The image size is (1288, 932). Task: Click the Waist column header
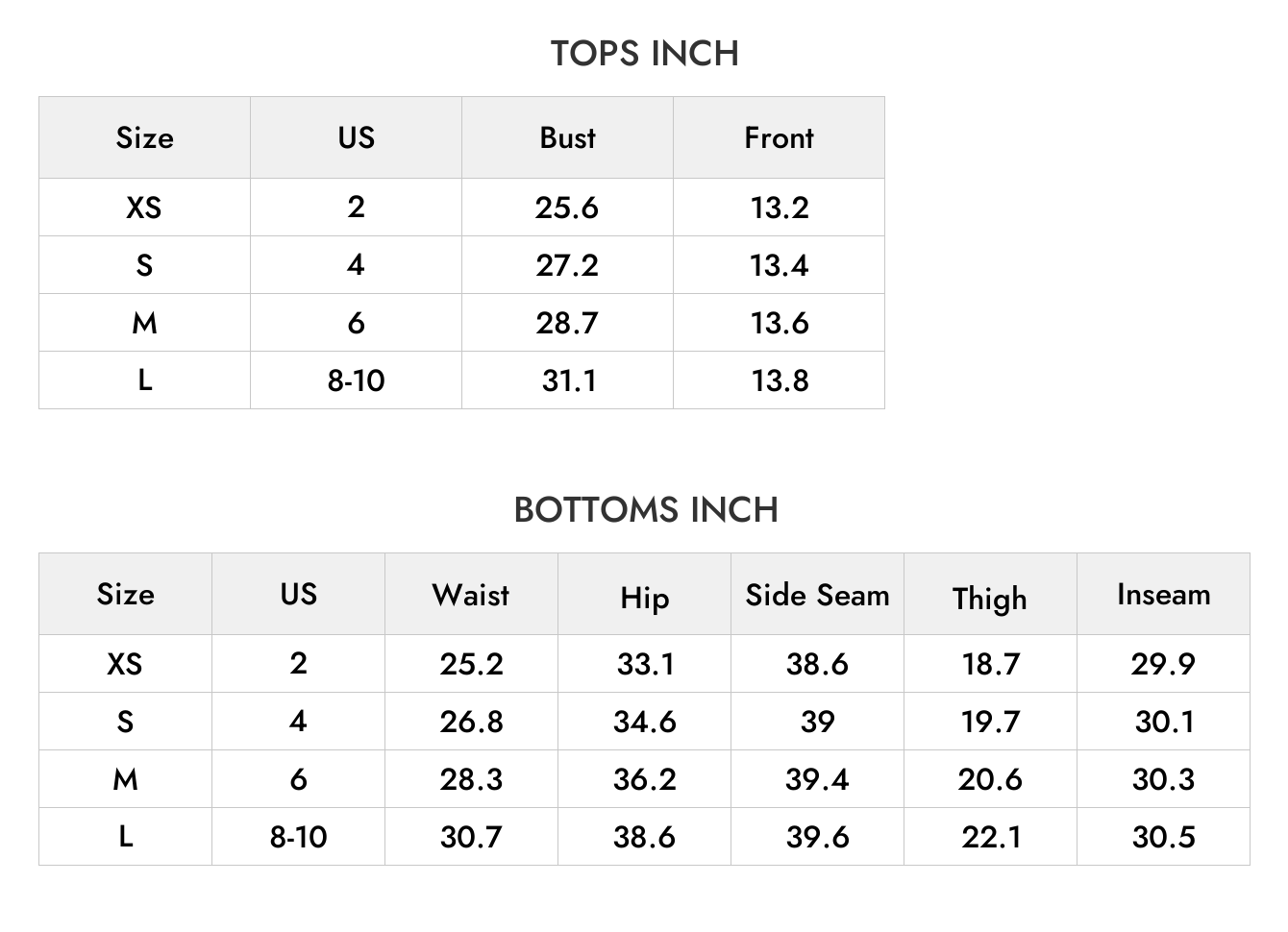coord(471,595)
